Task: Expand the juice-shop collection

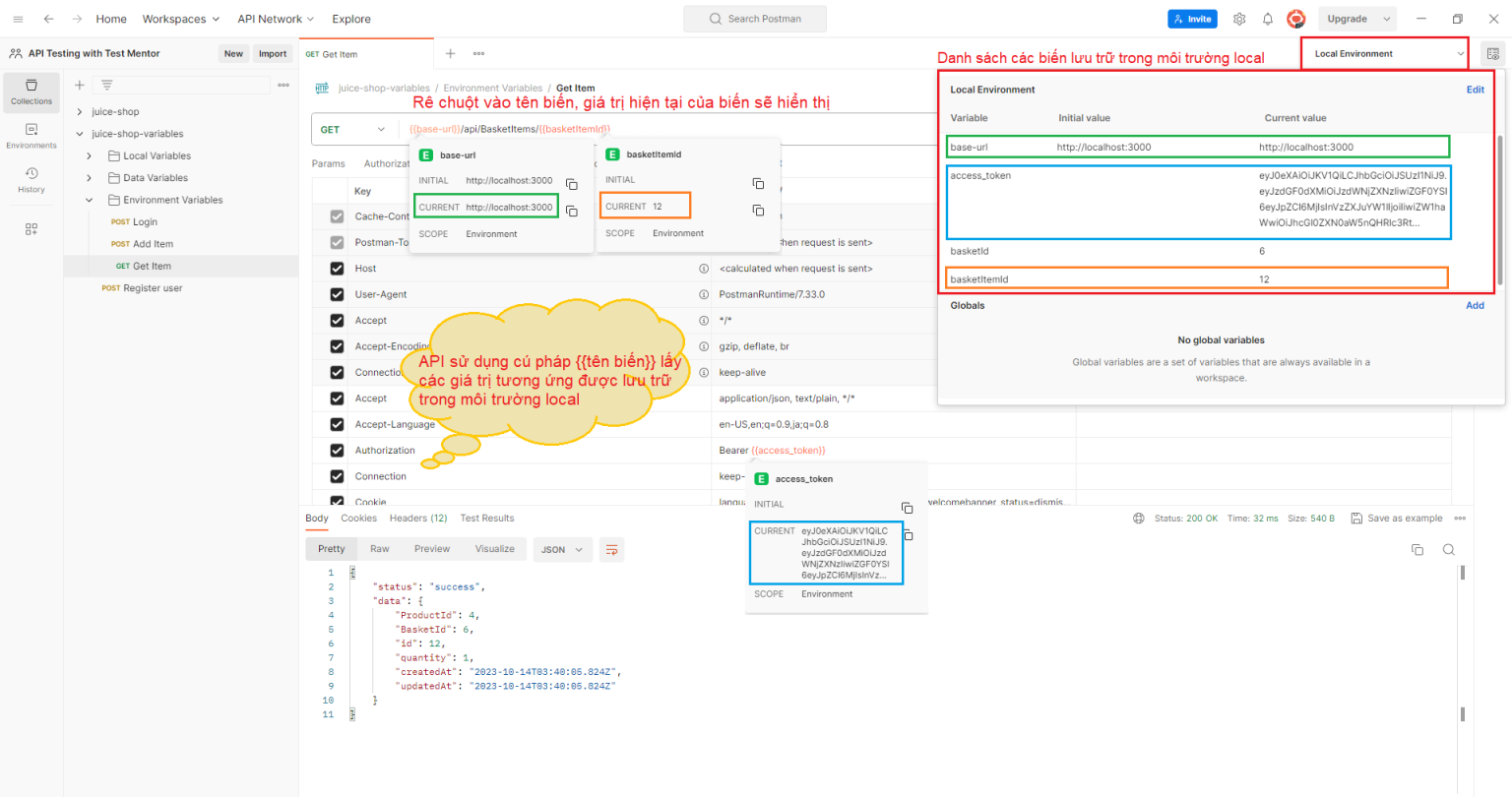Action: 80,112
